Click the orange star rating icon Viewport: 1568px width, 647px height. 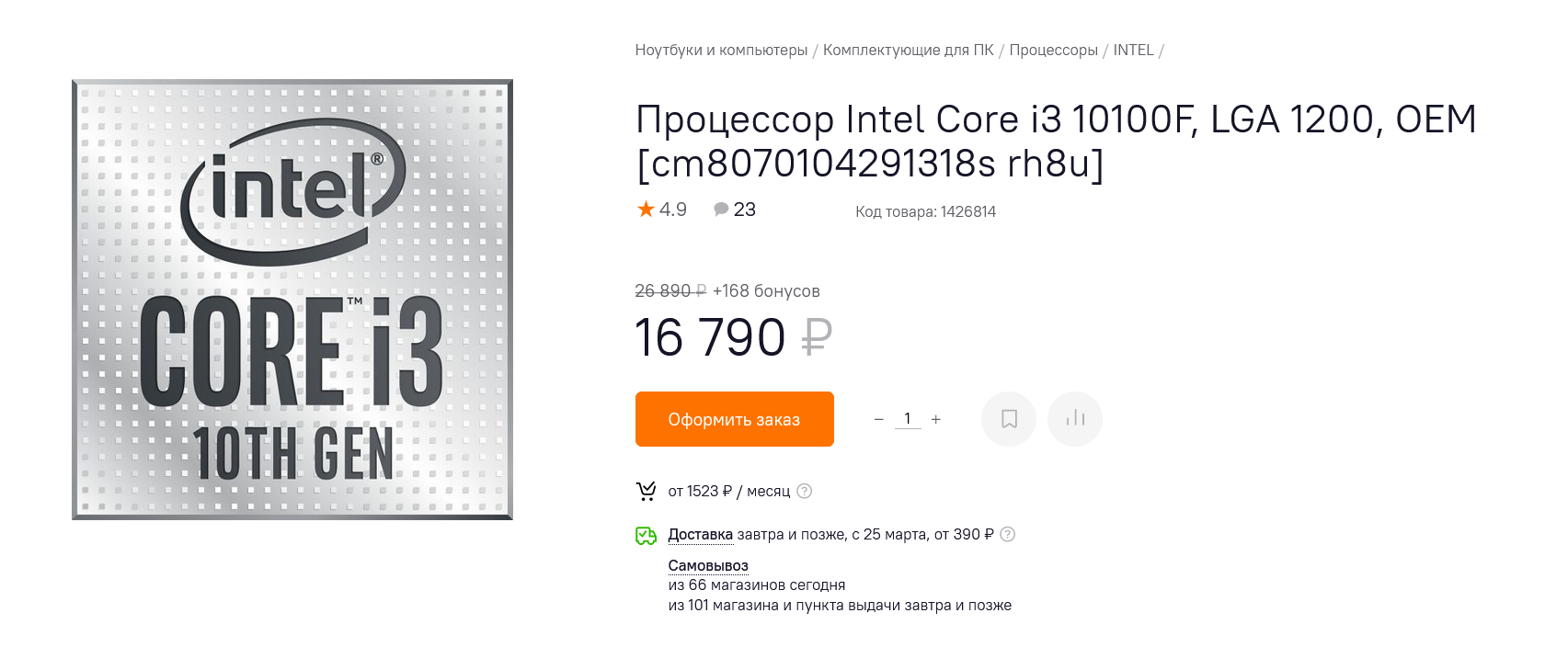coord(646,210)
